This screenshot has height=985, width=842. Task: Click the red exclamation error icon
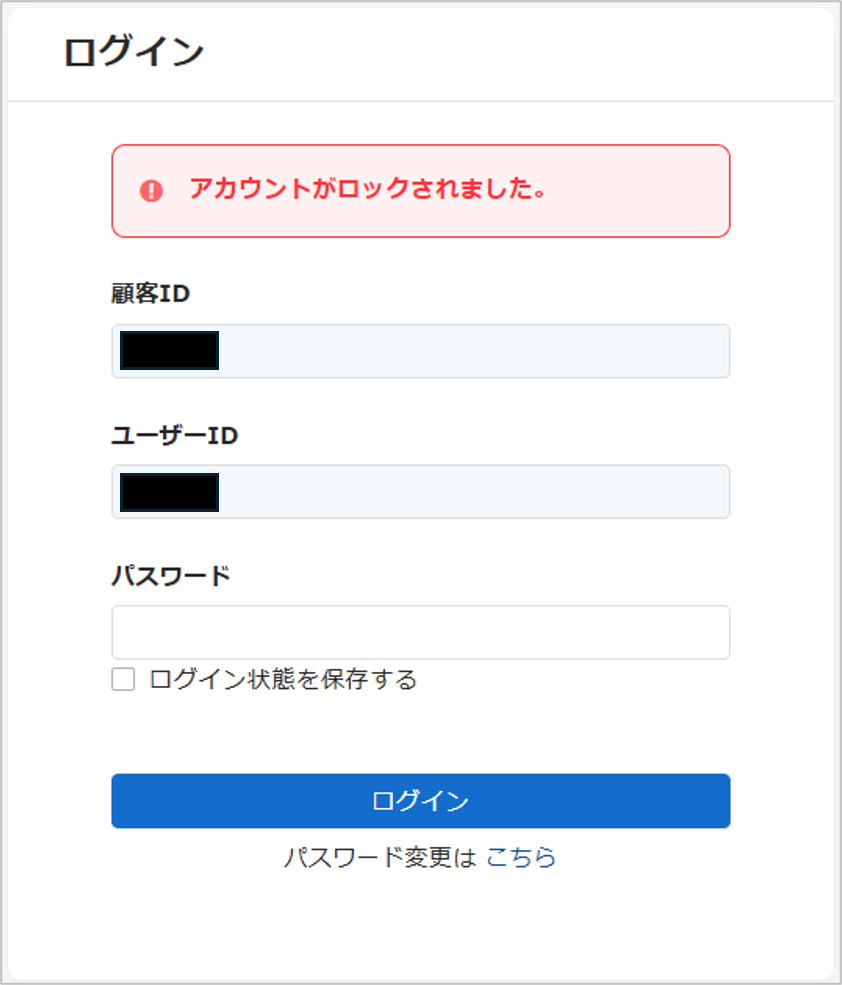(x=151, y=190)
